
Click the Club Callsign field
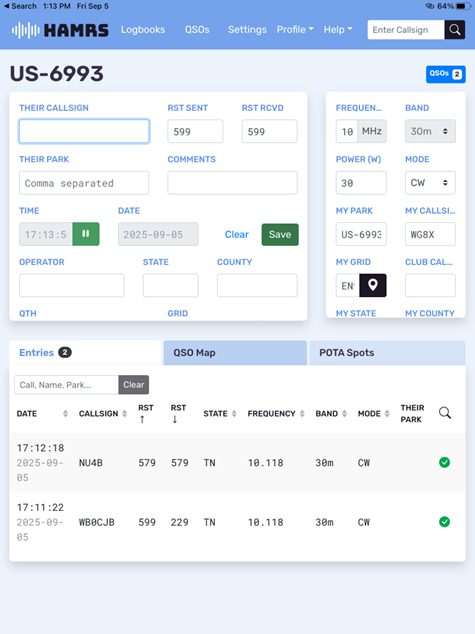(430, 285)
